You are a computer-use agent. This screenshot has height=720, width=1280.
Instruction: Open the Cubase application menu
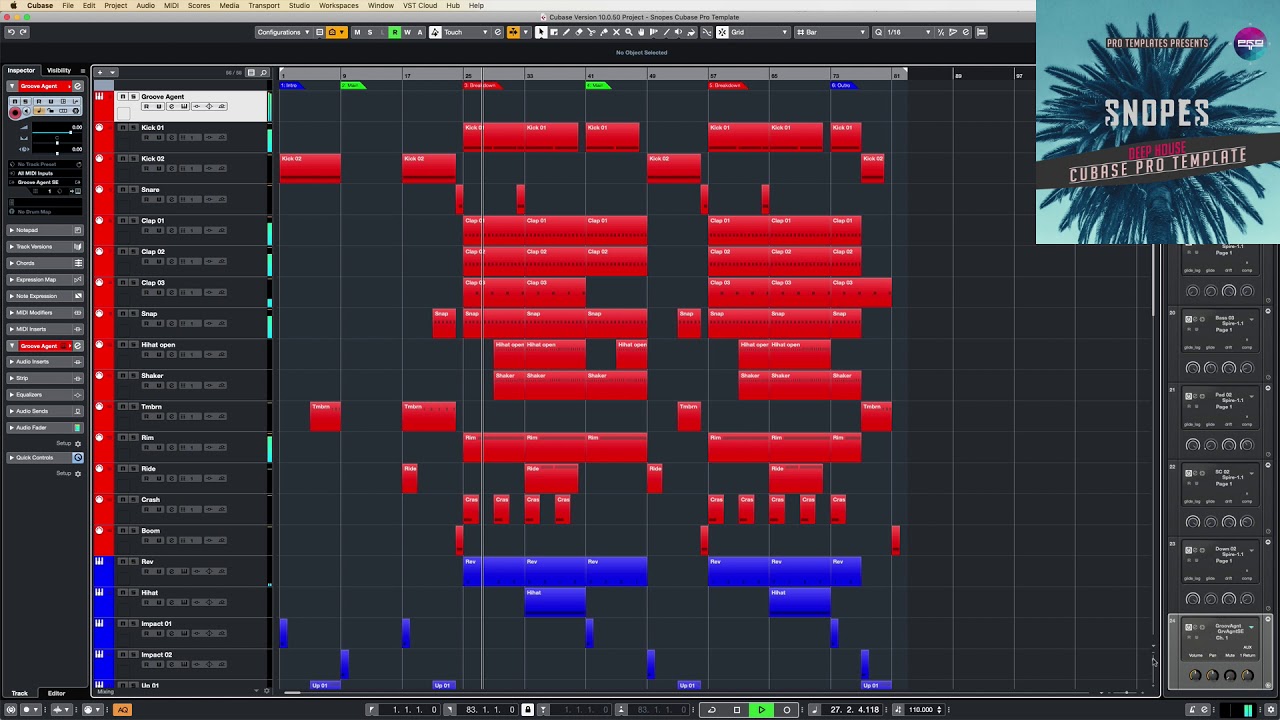click(x=40, y=5)
